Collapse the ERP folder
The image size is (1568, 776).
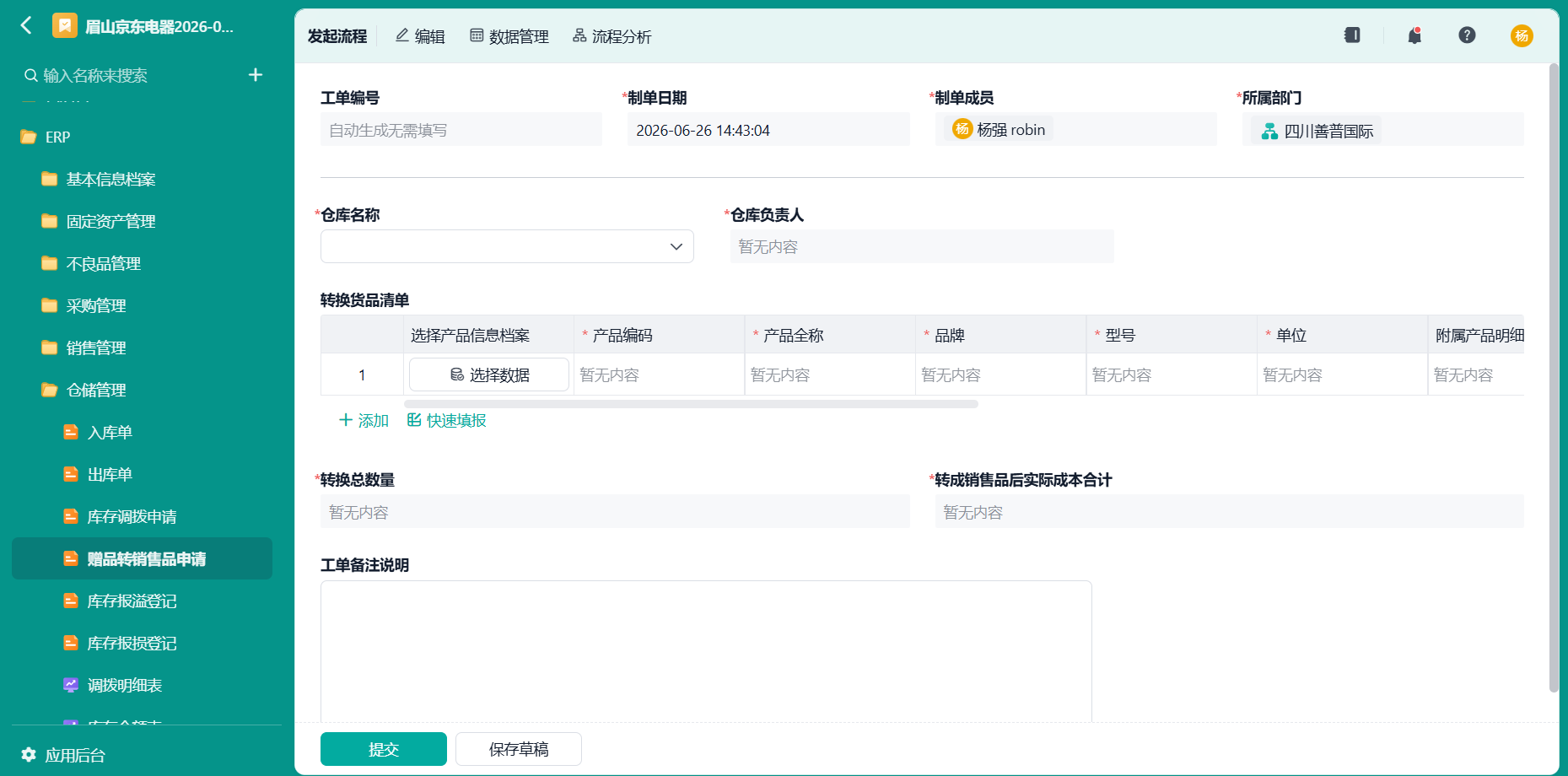[x=142, y=137]
